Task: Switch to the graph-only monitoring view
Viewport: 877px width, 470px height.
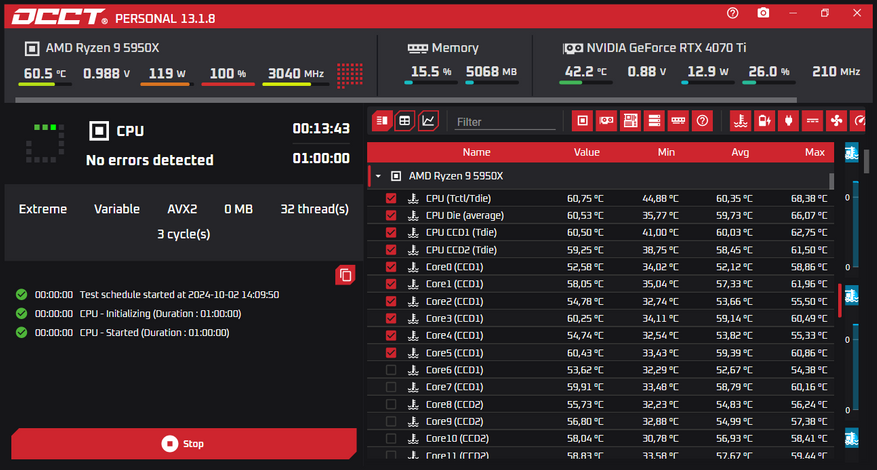Action: pyautogui.click(x=428, y=121)
